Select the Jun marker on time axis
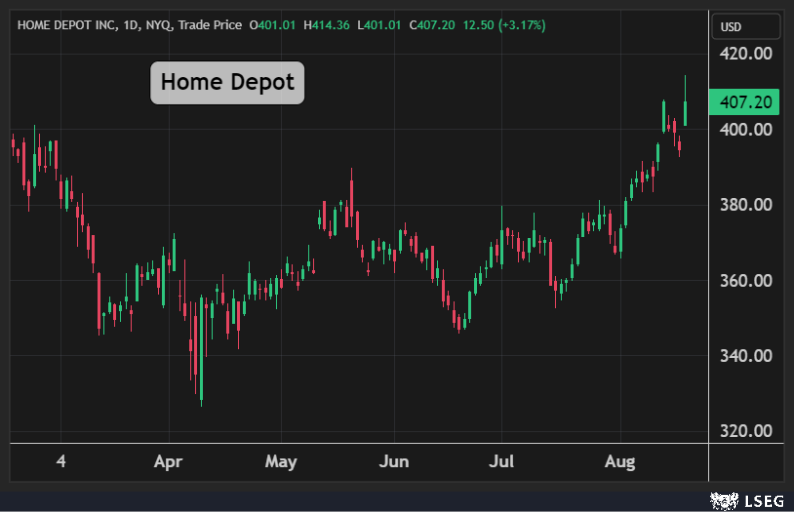Image resolution: width=794 pixels, height=512 pixels. click(394, 462)
